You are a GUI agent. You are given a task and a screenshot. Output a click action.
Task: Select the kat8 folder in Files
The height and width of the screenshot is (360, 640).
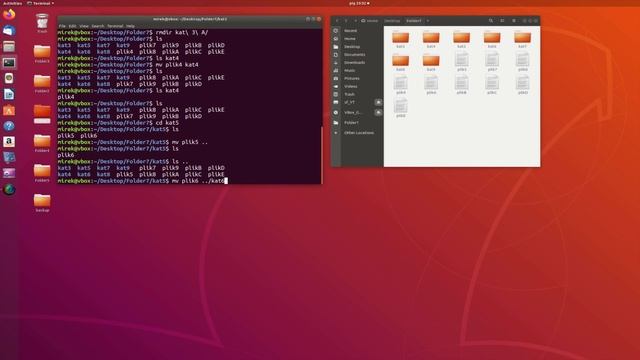coord(400,62)
